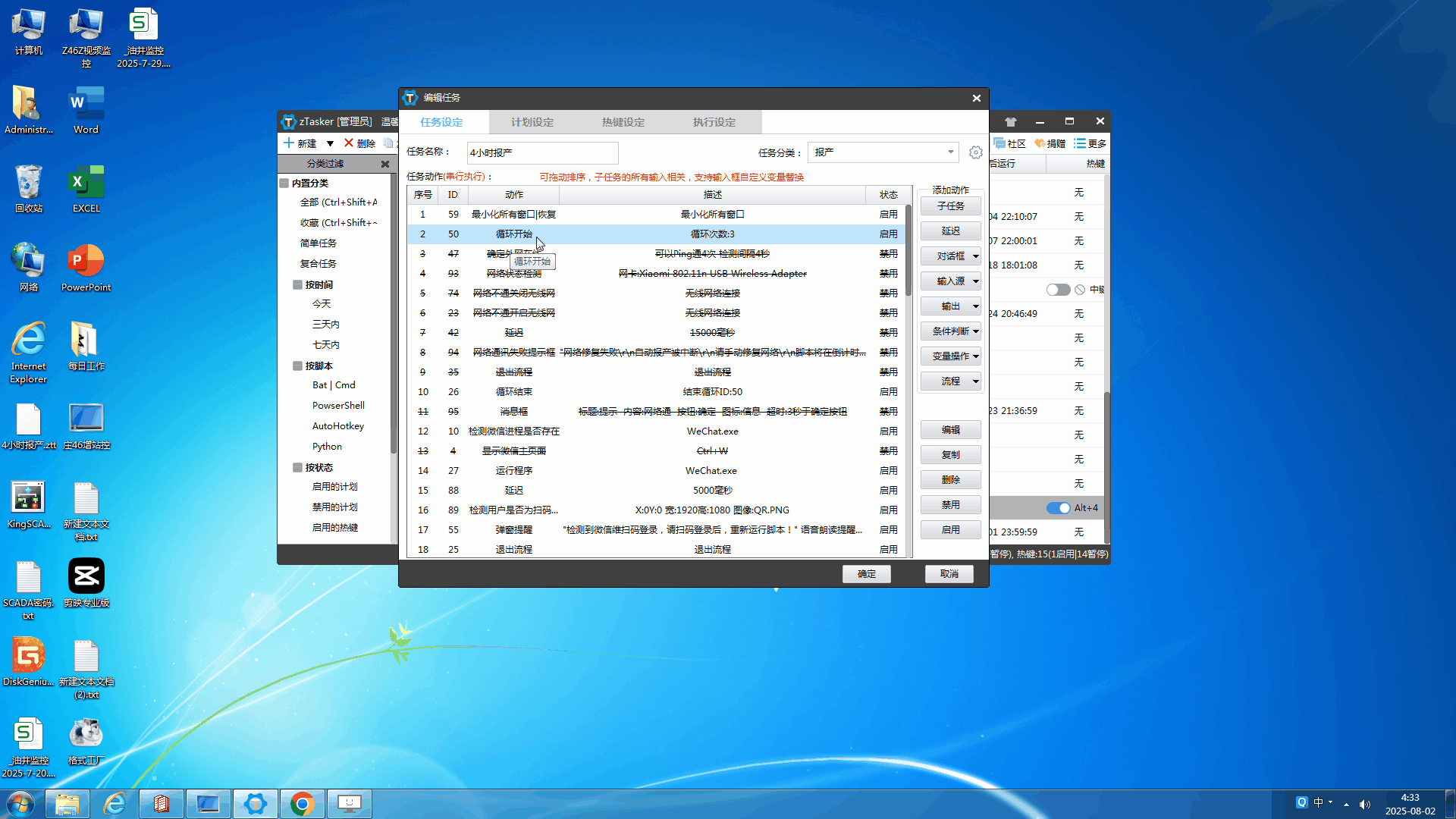Click the 启用 button in action panel

[951, 530]
